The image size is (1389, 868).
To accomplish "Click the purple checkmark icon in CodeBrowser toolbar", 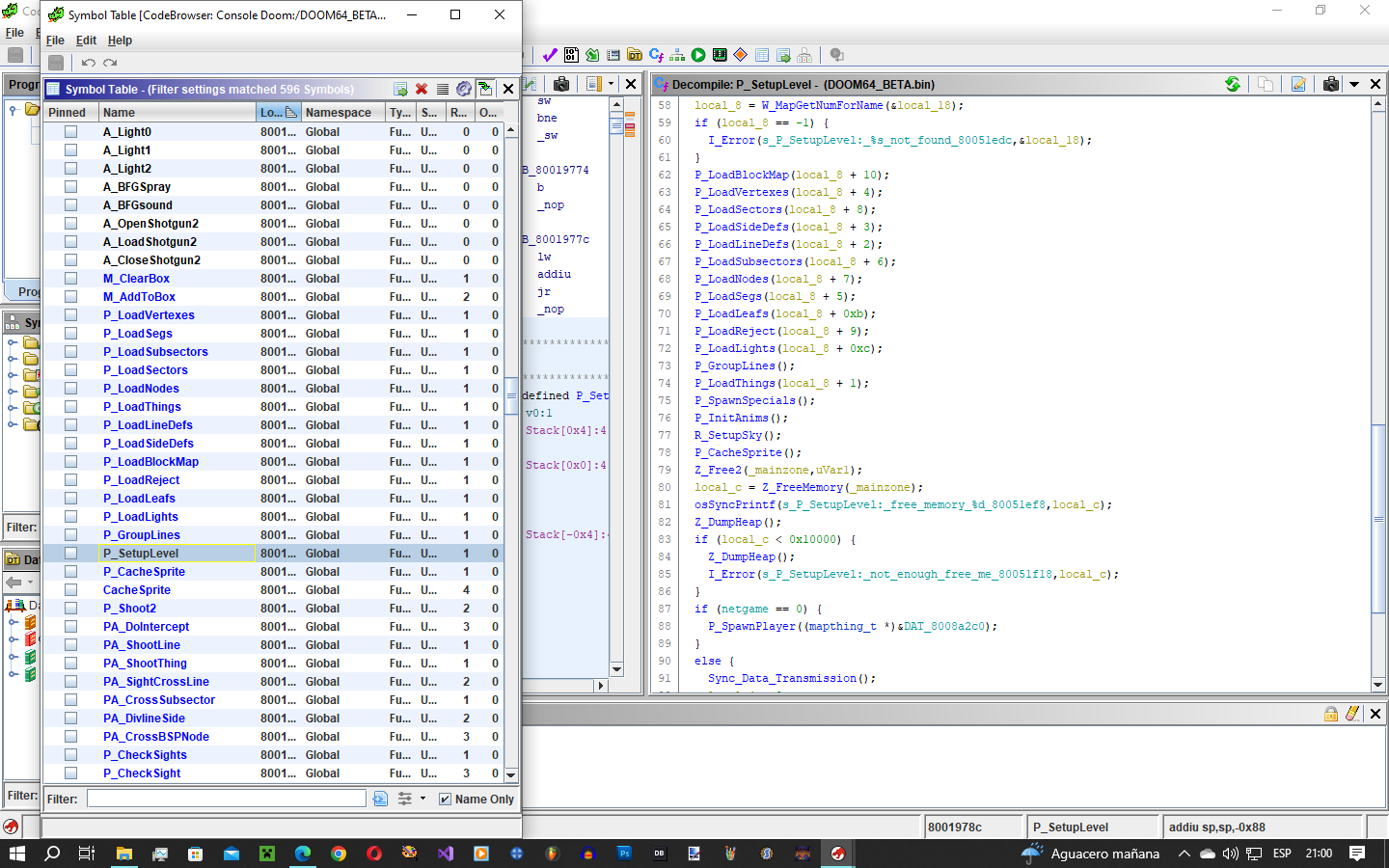I will [x=550, y=55].
